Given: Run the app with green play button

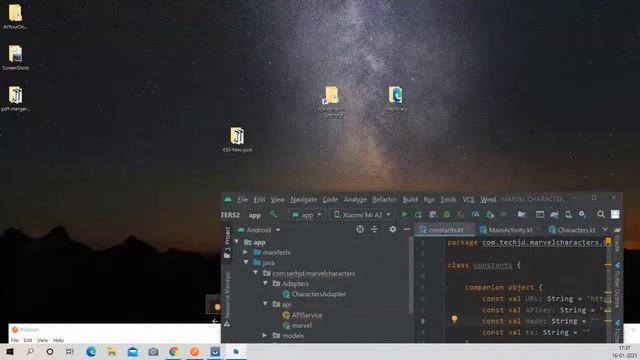Looking at the screenshot, I should click(x=404, y=214).
